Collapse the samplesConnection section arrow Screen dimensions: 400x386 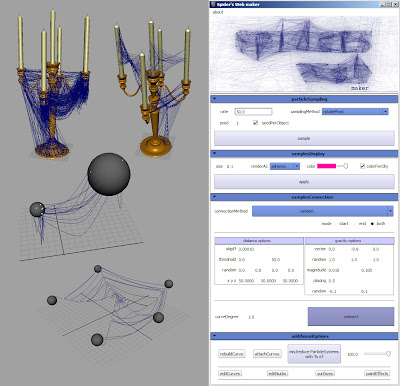214,197
